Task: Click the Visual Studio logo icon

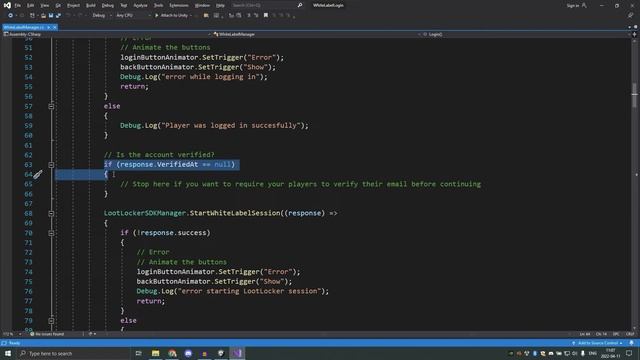Action: [x=7, y=5]
